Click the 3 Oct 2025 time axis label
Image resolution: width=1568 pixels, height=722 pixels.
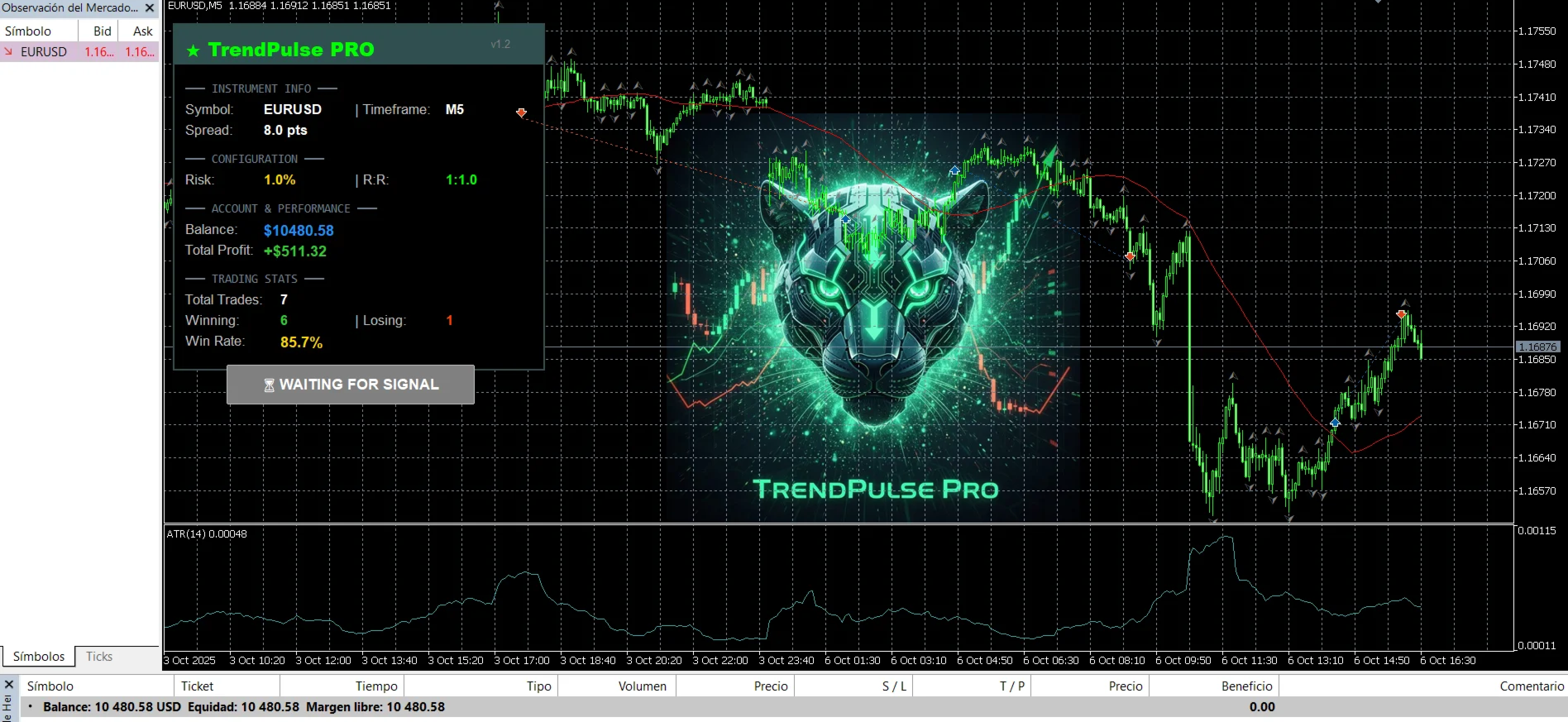coord(189,661)
